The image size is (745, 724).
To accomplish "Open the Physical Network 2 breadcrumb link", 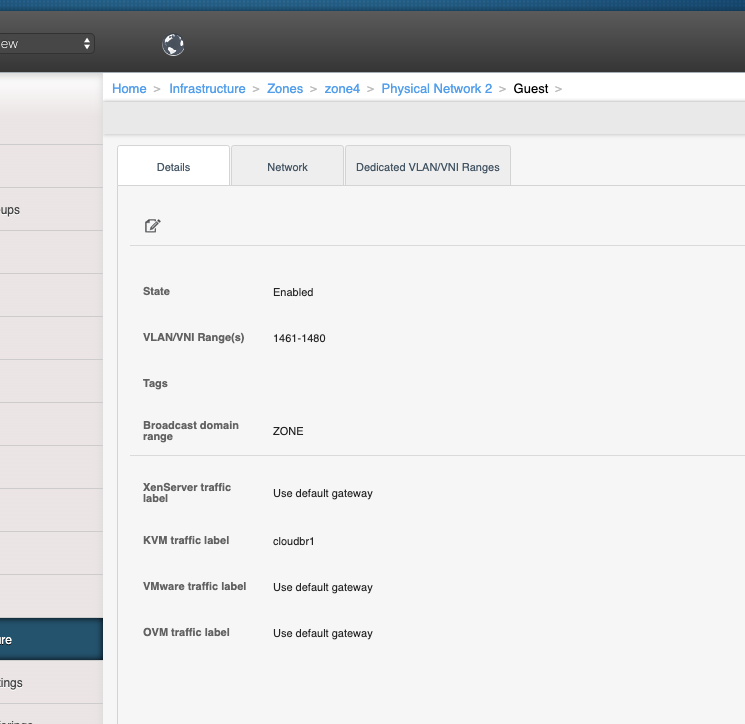I will pos(437,89).
